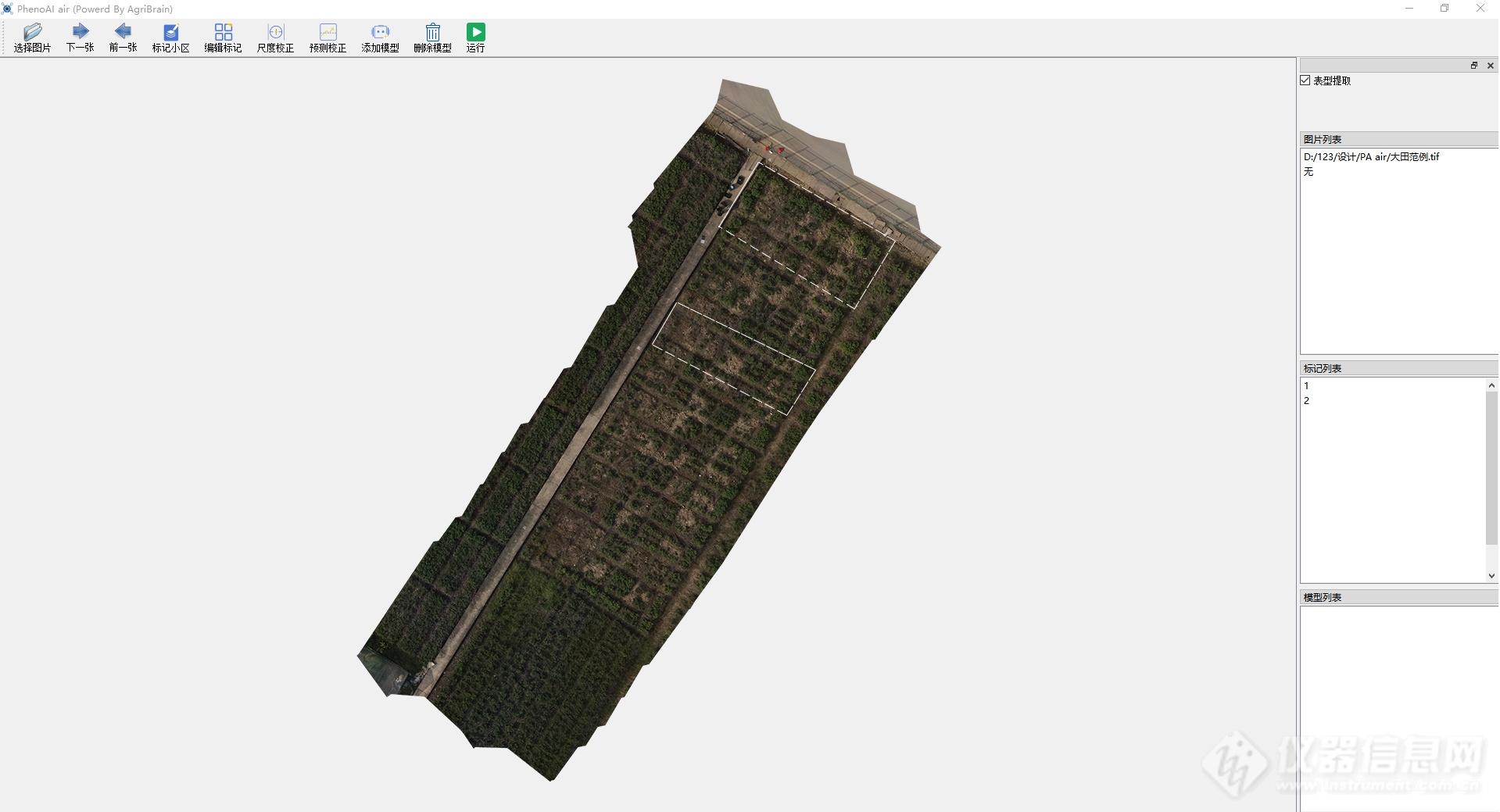Click the 标记列表 scrollbar up arrow
The image size is (1500, 812).
(x=1491, y=385)
